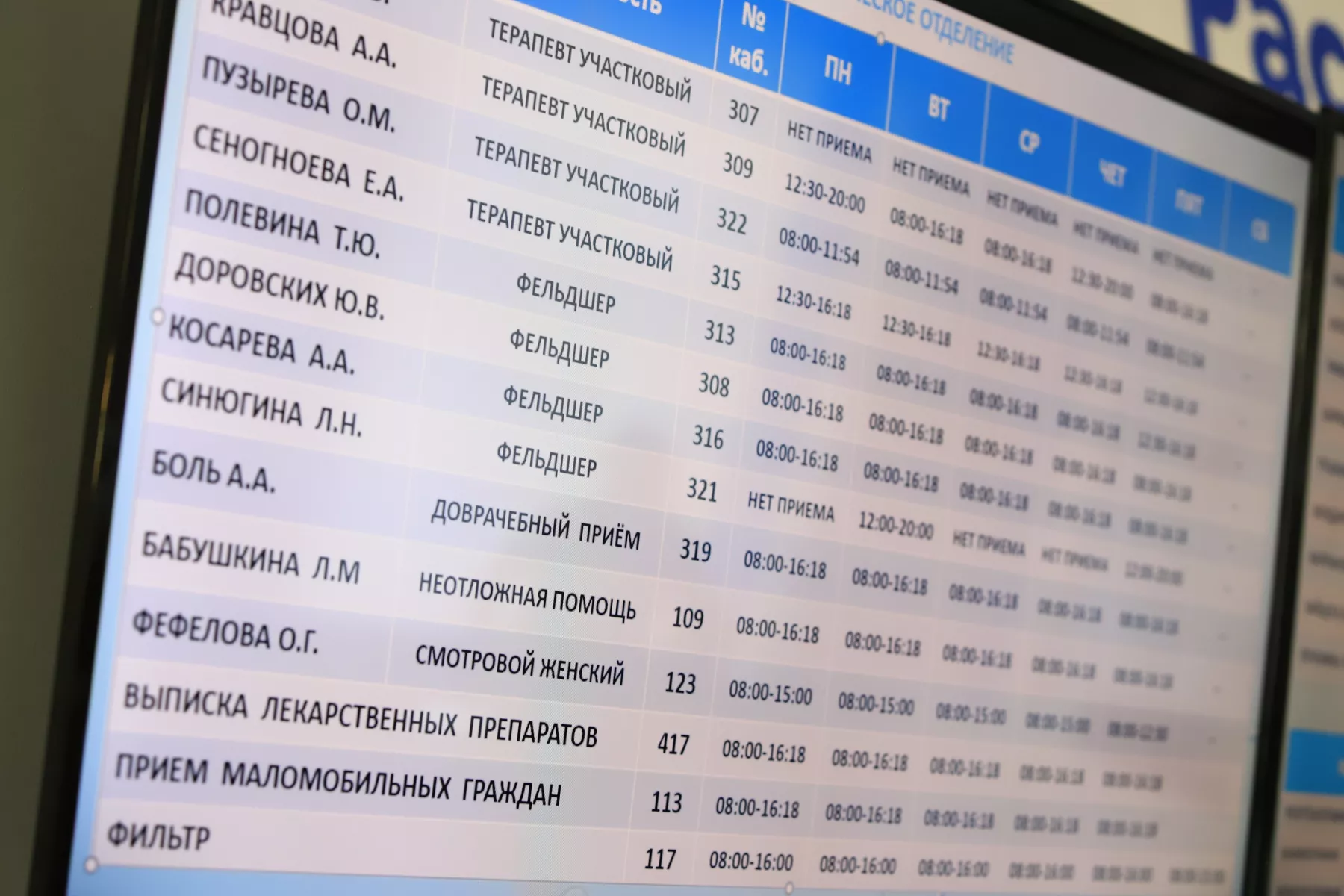The image size is (1344, 896).
Task: Click the Доврачебный приём specialty cell
Action: coord(535,525)
